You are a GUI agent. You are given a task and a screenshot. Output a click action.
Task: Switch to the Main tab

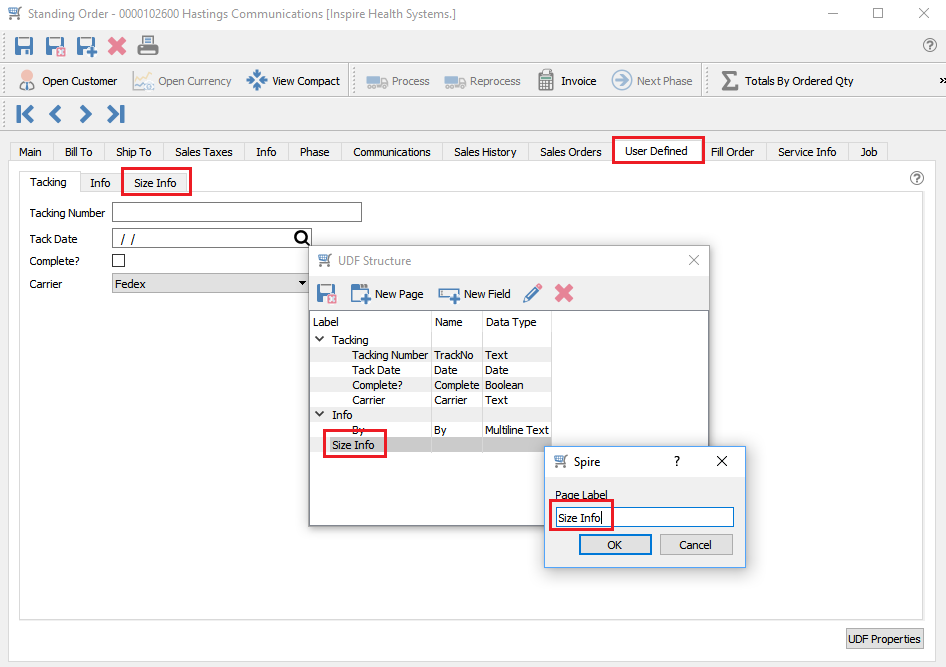(30, 152)
